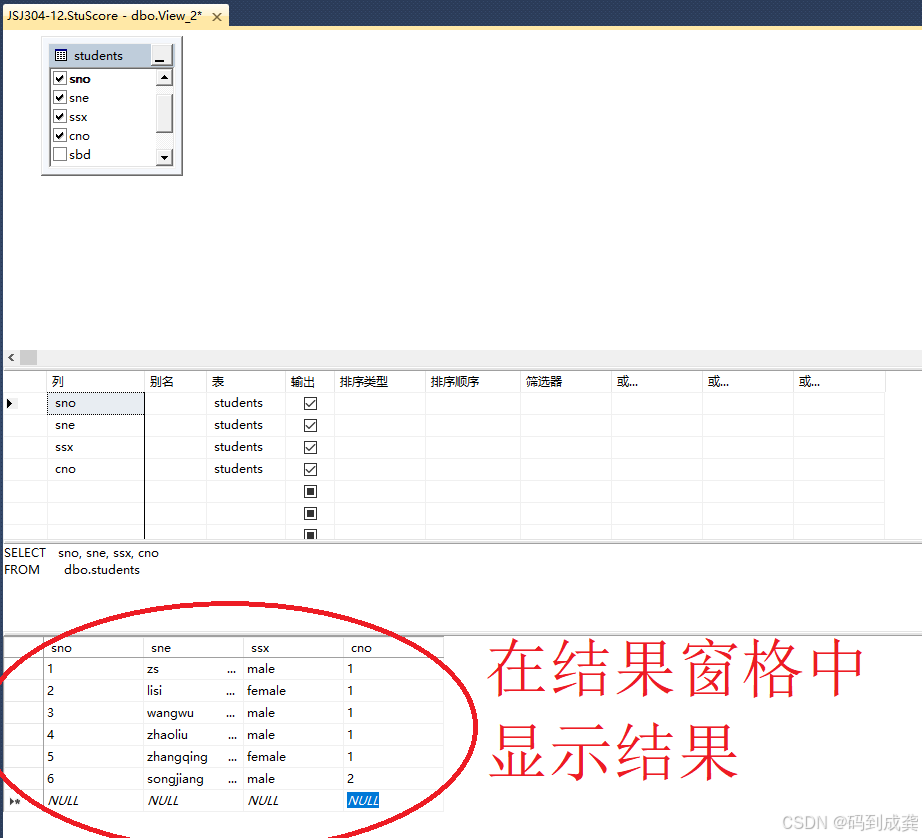Toggle output checkbox for the ssx criteria row
This screenshot has width=922, height=838.
310,447
